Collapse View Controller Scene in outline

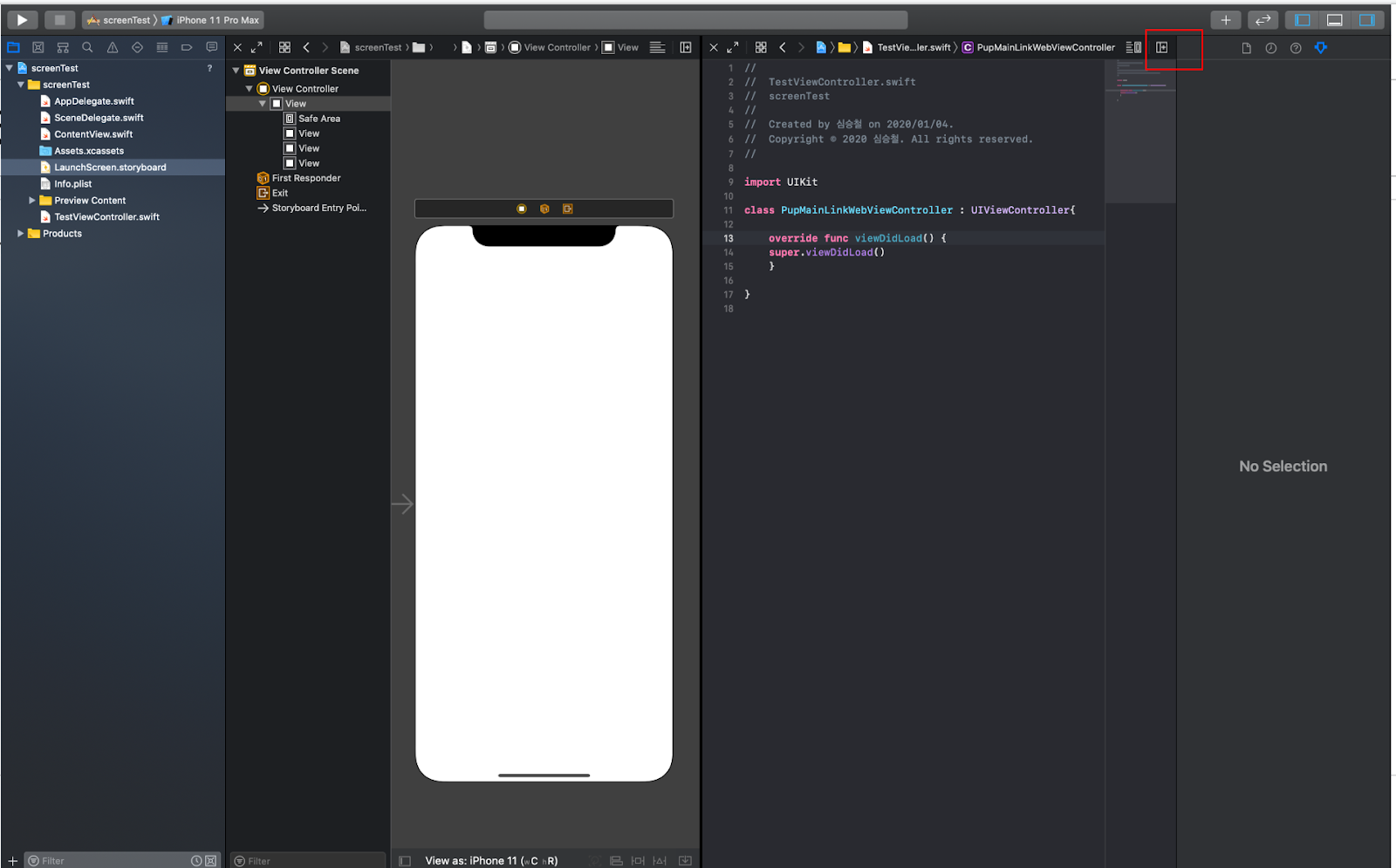(236, 70)
